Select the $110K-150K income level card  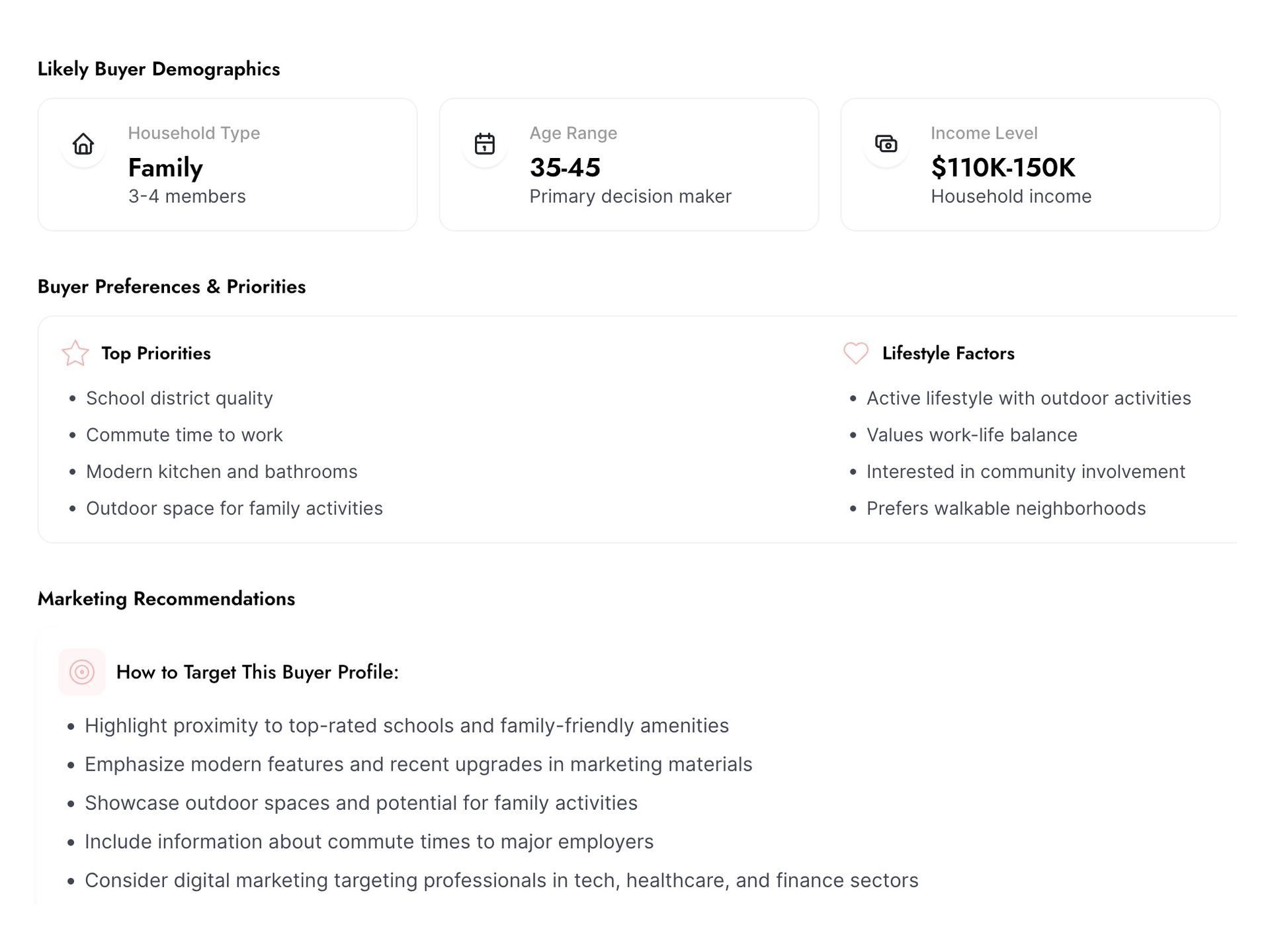1030,165
